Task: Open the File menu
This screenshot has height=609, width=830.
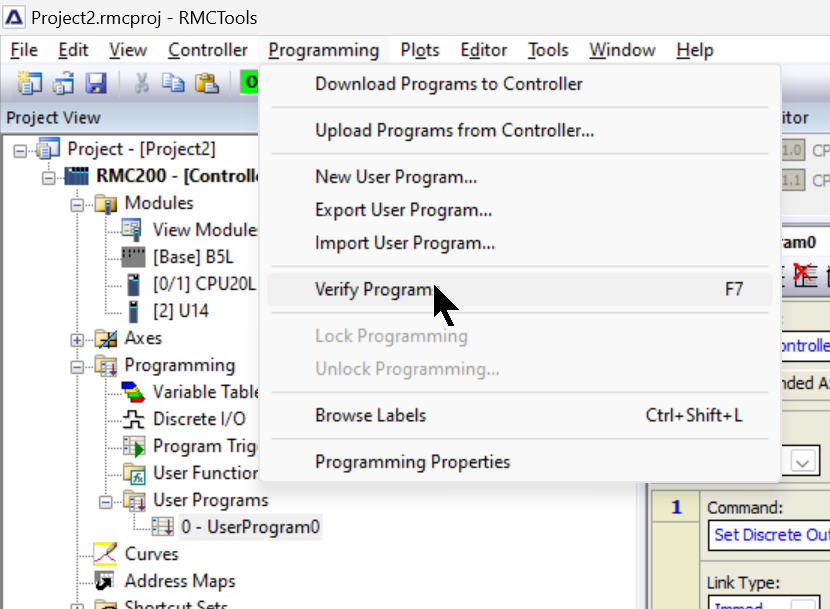Action: 24,50
